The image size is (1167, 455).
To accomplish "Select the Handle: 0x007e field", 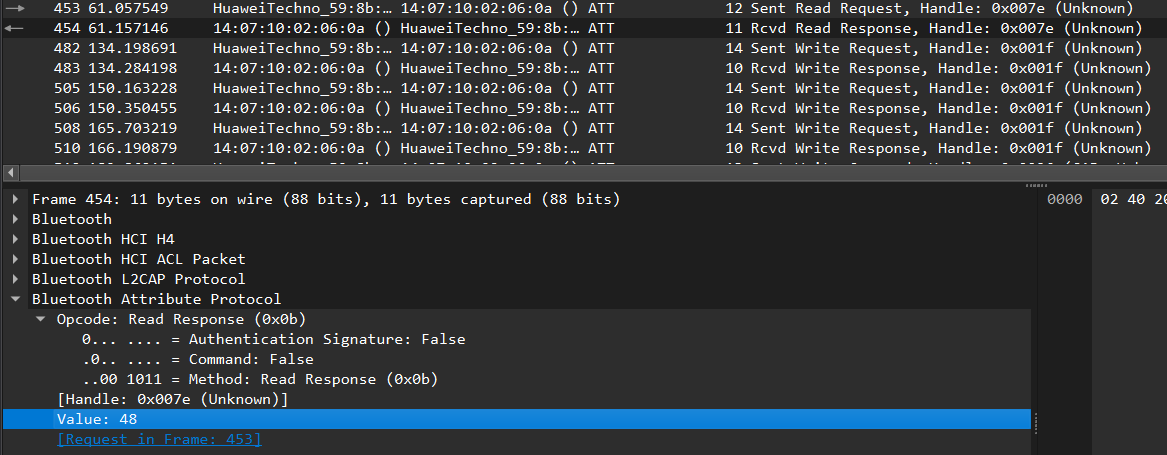I will [x=172, y=399].
